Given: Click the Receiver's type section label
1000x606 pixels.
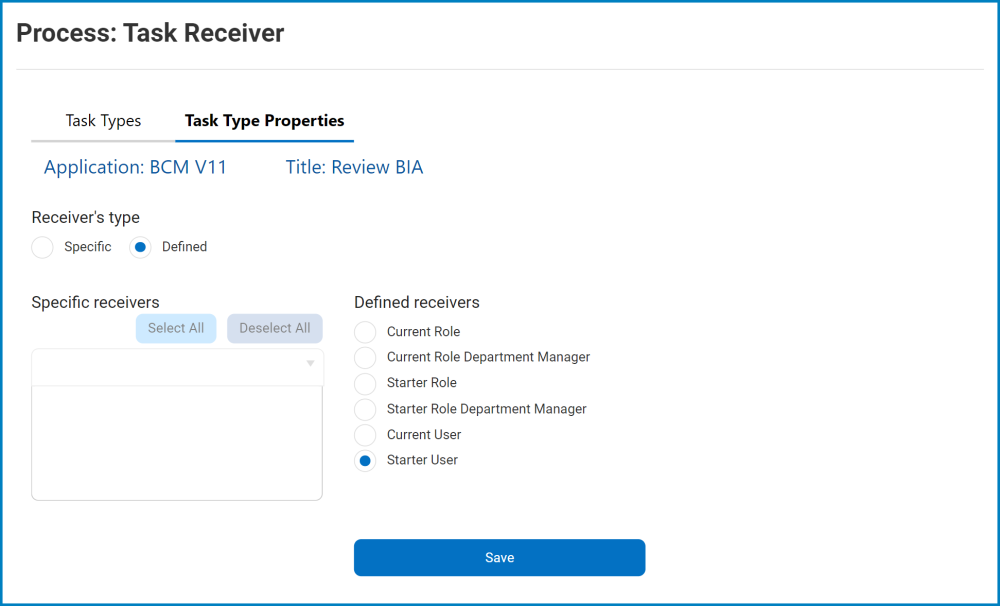Looking at the screenshot, I should (86, 217).
